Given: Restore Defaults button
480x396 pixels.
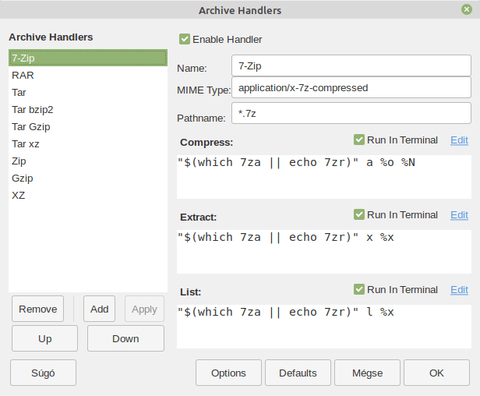Looking at the screenshot, I should pyautogui.click(x=298, y=373).
